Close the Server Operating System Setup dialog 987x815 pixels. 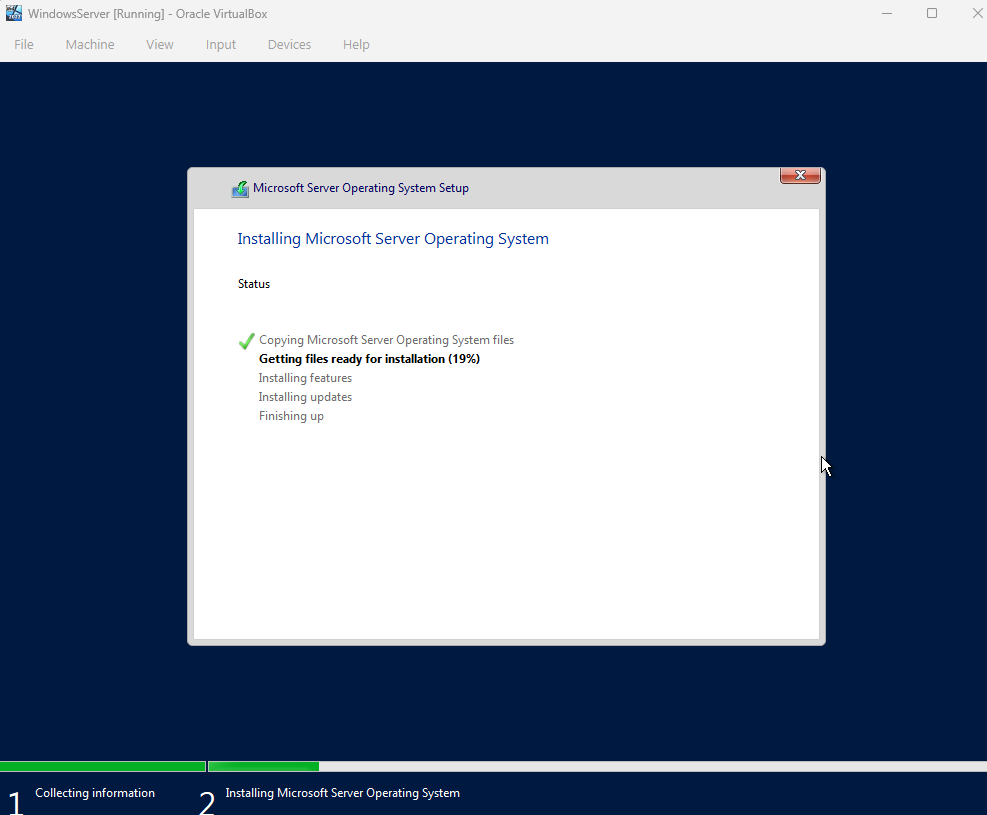[x=800, y=175]
